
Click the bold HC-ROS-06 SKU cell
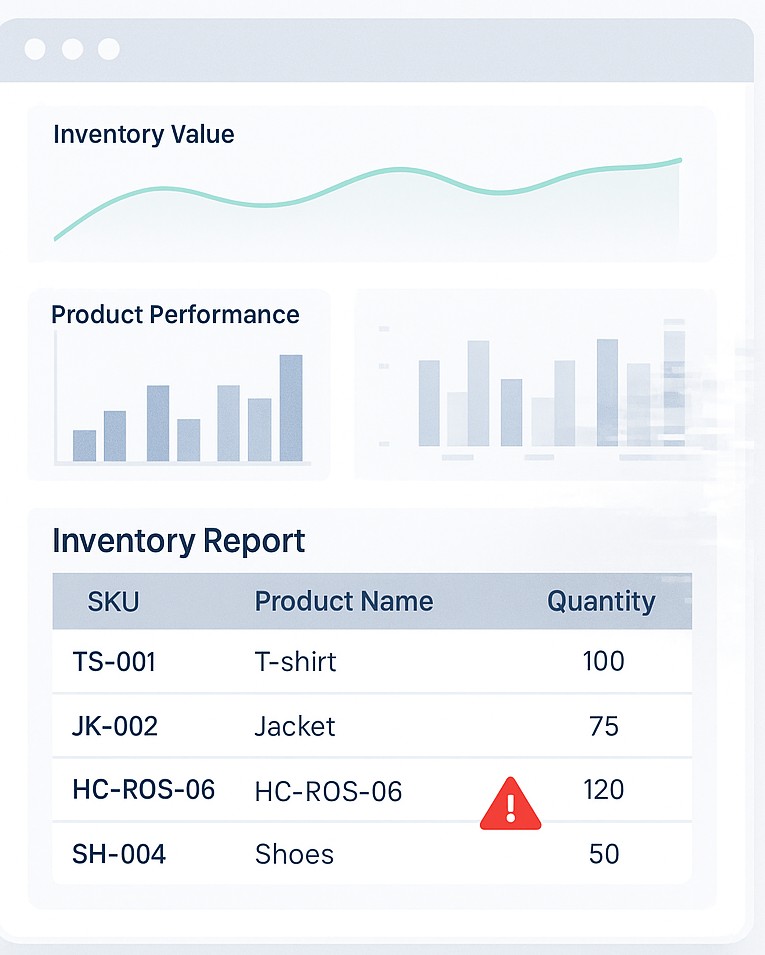coord(144,790)
